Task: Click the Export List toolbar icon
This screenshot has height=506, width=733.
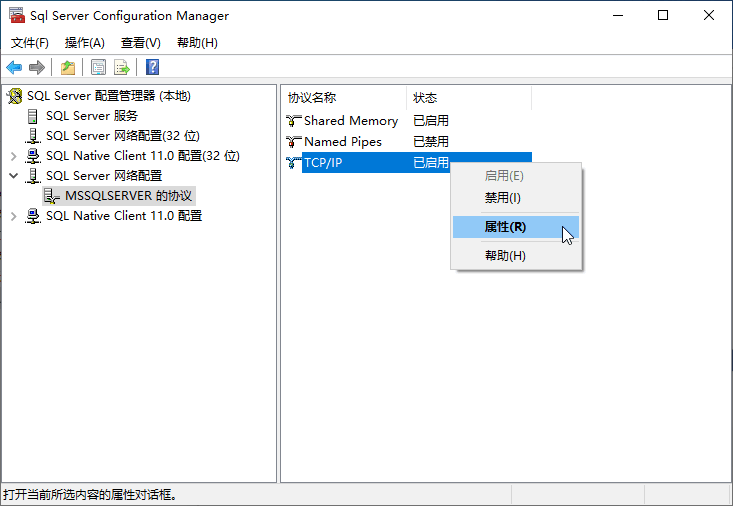Action: [122, 67]
